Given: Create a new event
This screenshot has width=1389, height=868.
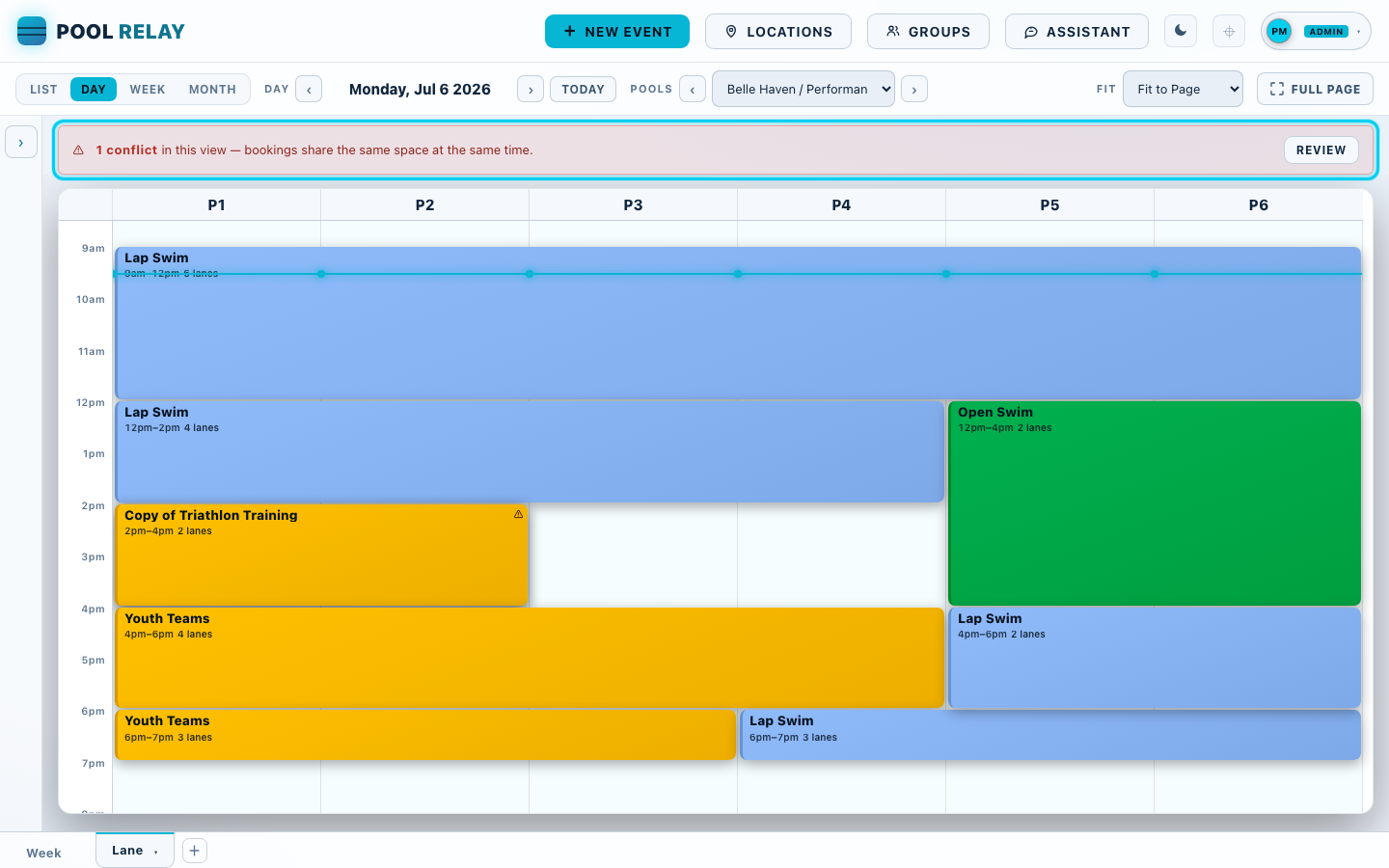Looking at the screenshot, I should 617,31.
